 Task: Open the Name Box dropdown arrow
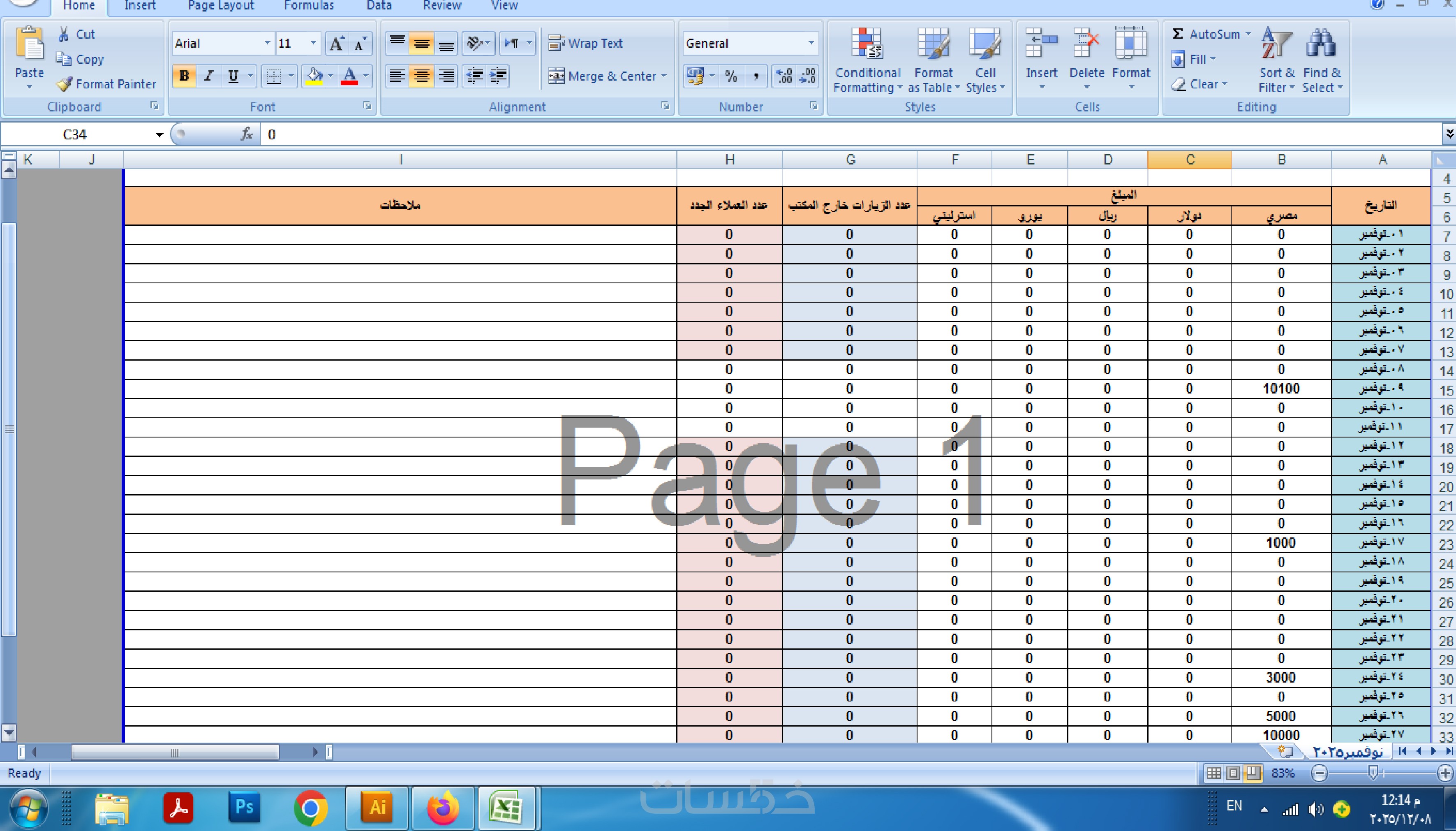(x=159, y=135)
